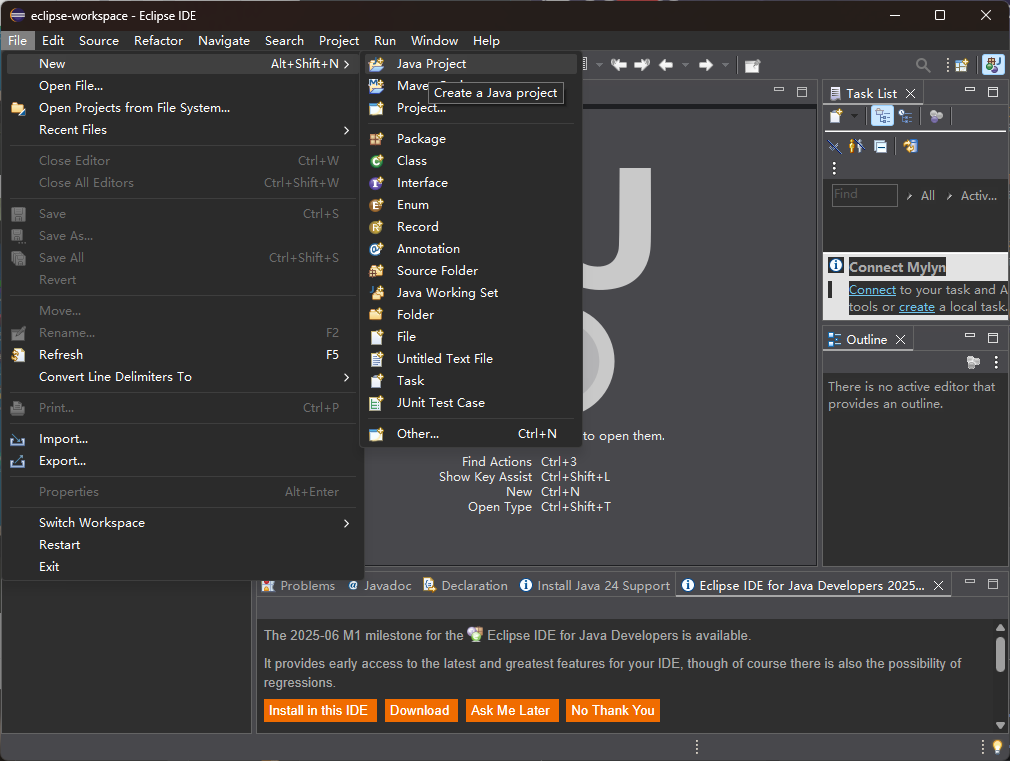Click the Open Perspective icon
The width and height of the screenshot is (1010, 761).
click(962, 65)
